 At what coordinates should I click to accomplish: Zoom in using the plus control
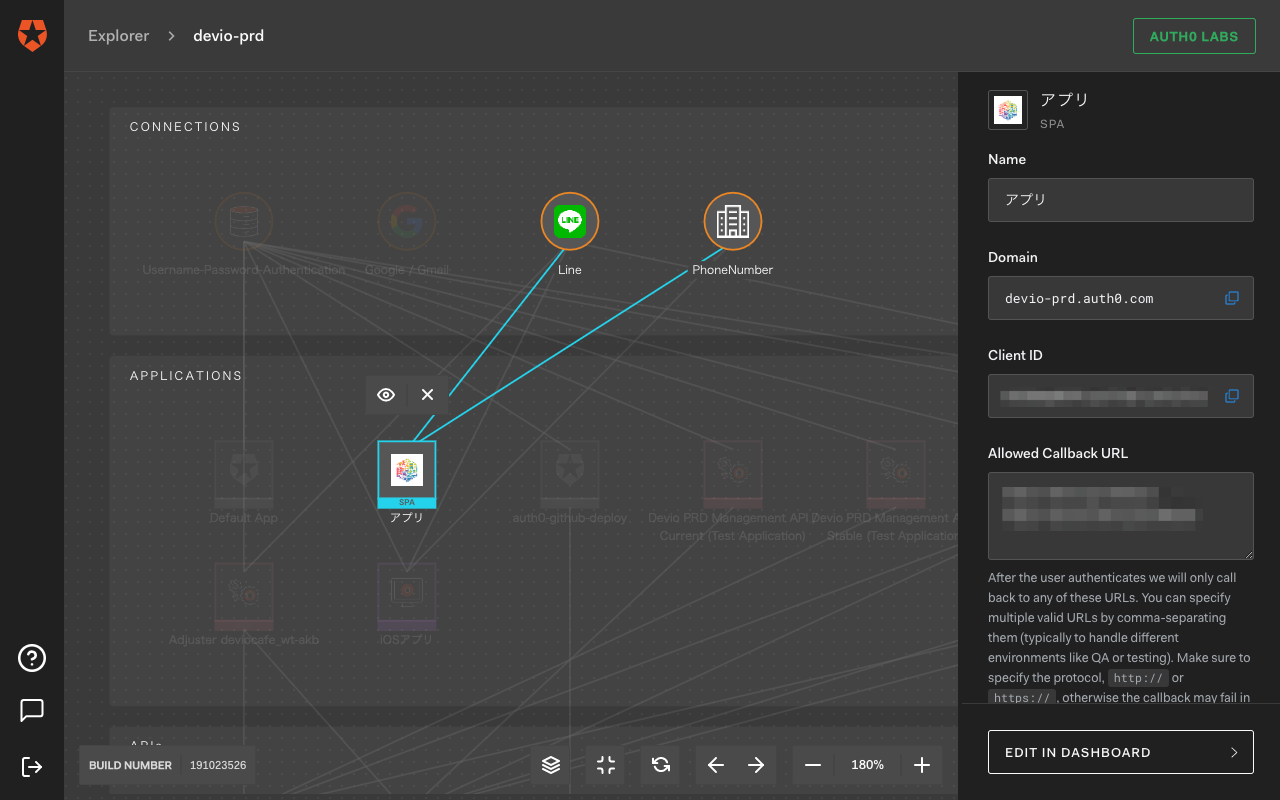(921, 764)
